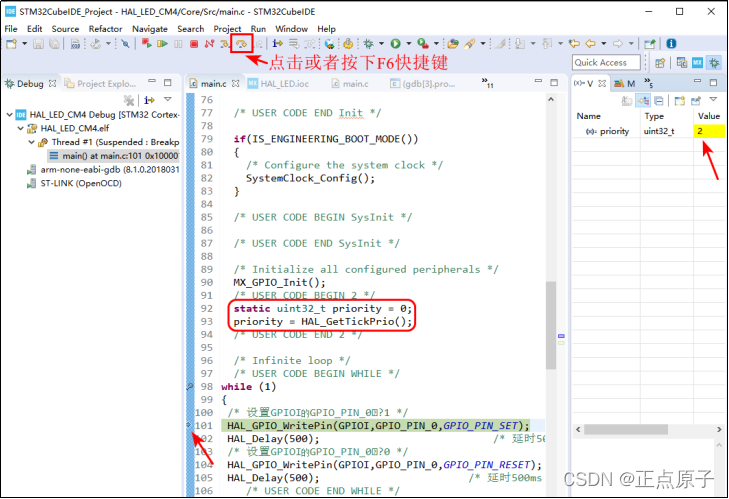Collapse the Thread #1 tree node
This screenshot has width=729, height=499.
pyautogui.click(x=31, y=142)
